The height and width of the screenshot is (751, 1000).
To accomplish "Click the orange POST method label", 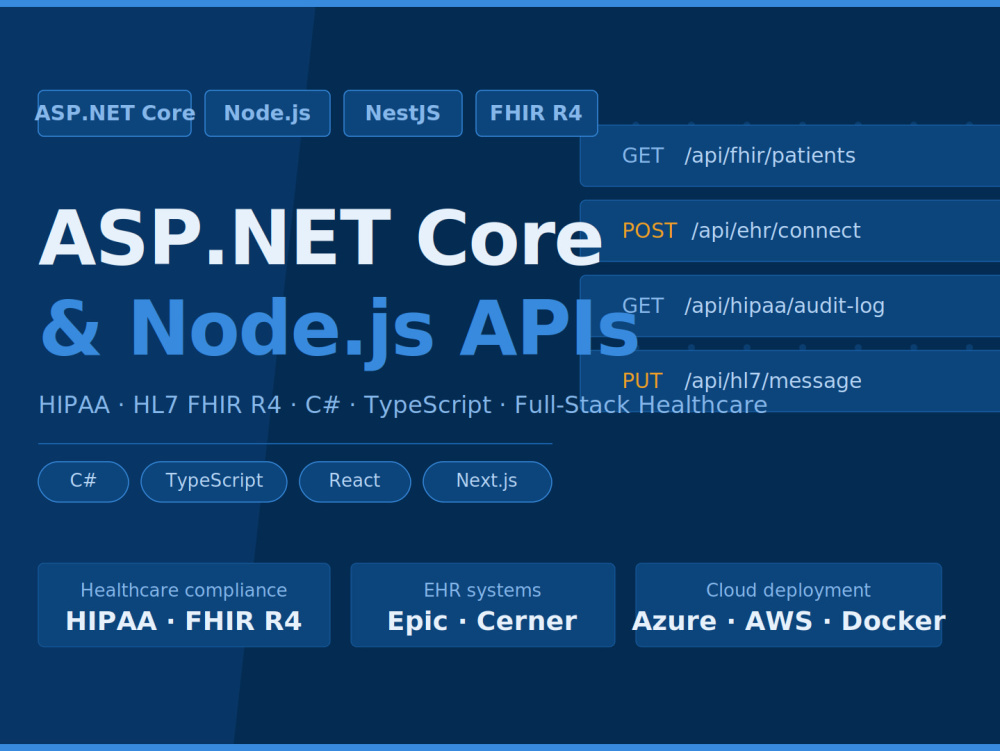I will click(649, 231).
